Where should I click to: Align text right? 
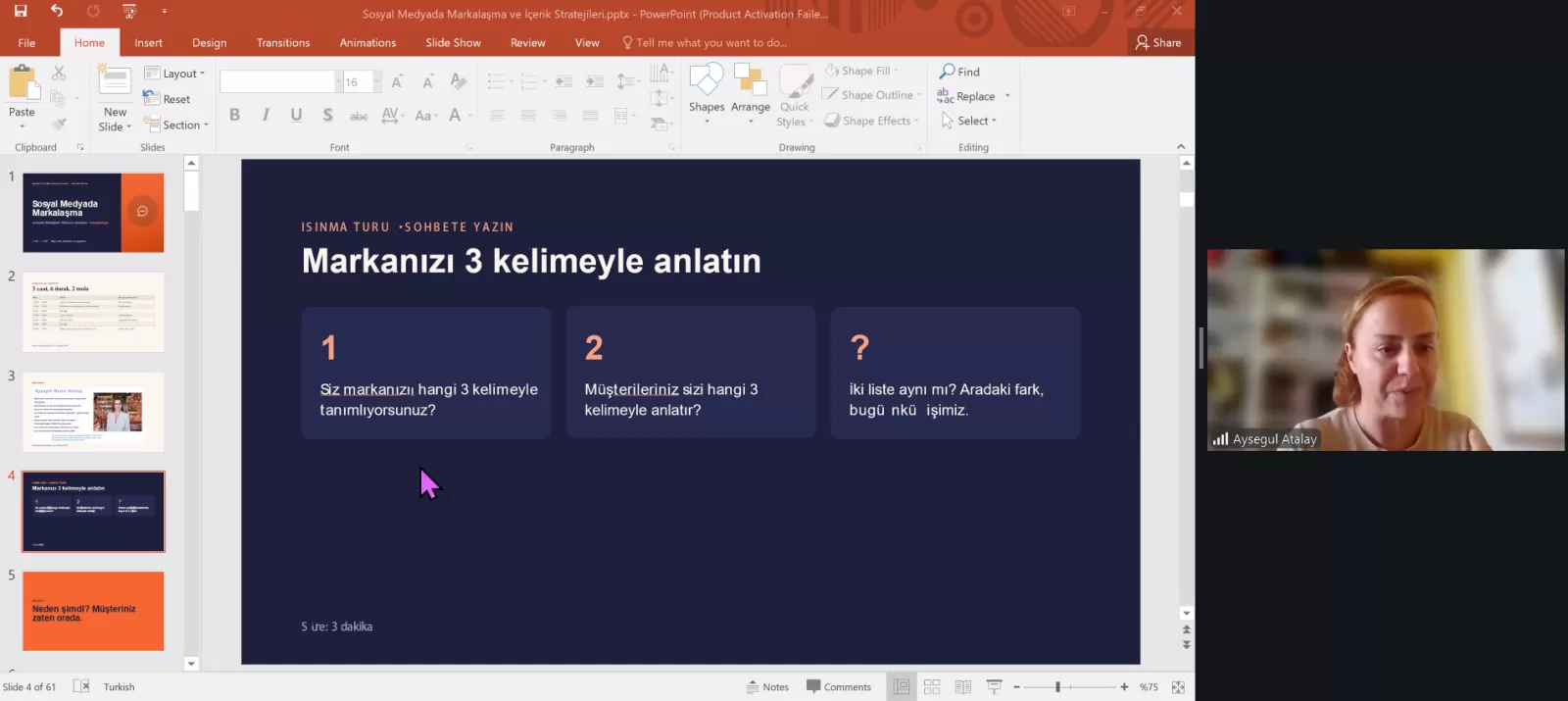[560, 116]
